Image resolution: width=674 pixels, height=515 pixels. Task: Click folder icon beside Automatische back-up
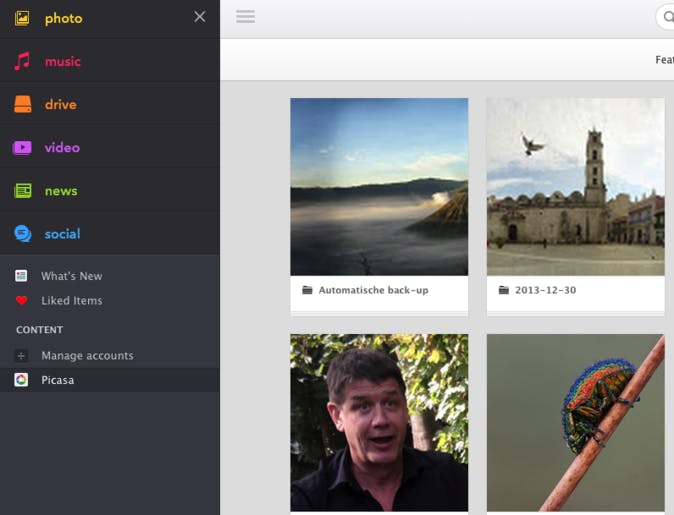point(307,290)
